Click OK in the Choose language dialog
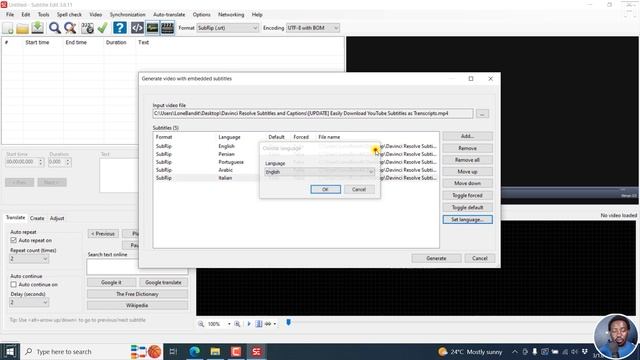Image resolution: width=640 pixels, height=360 pixels. pos(325,189)
